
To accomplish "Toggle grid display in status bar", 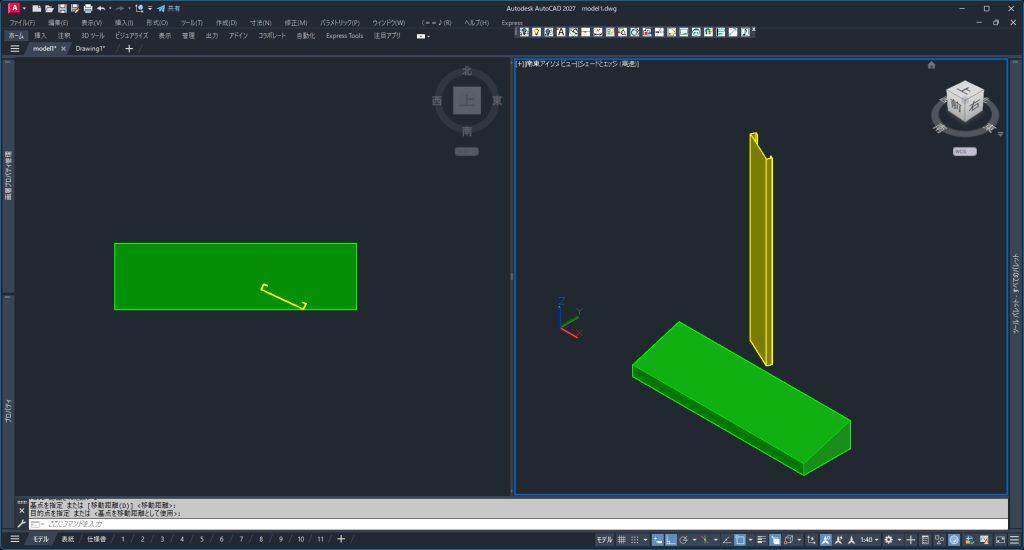I will [x=622, y=540].
